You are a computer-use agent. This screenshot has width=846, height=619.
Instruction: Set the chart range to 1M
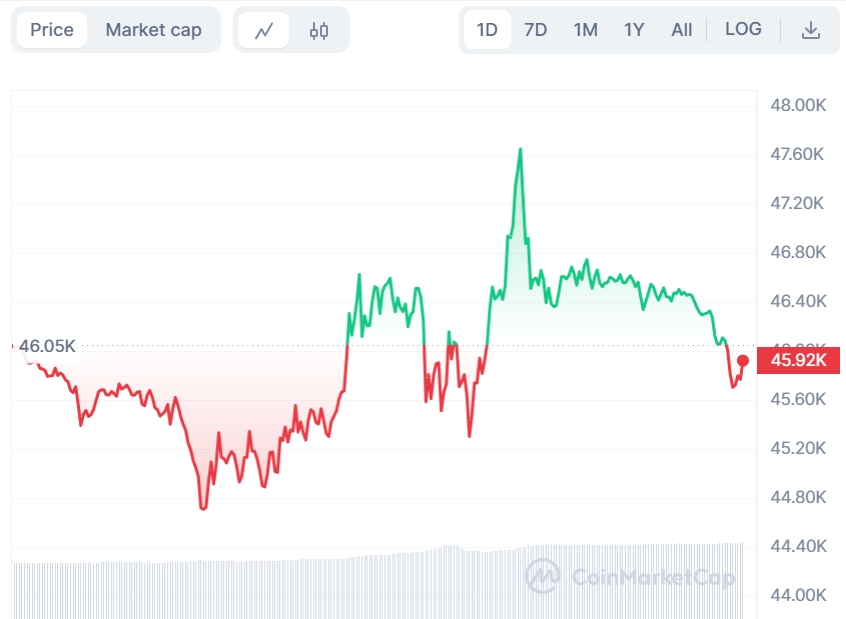coord(585,30)
